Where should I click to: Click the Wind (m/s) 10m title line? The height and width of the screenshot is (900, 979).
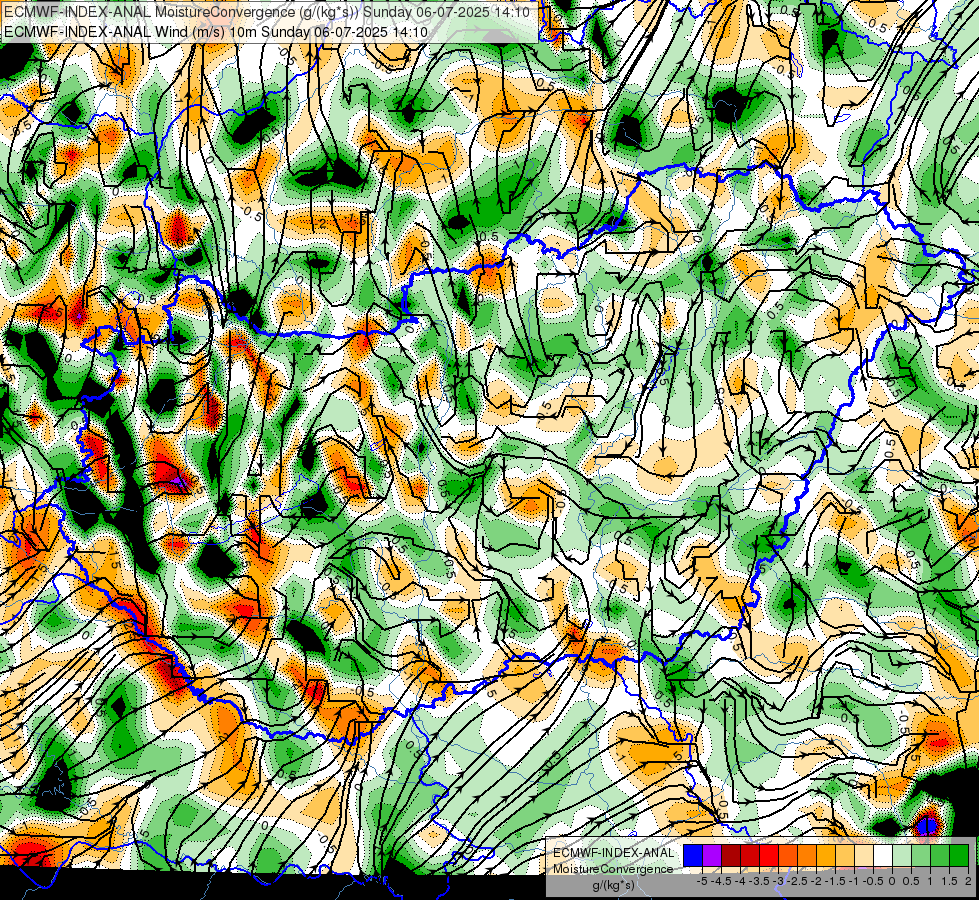click(215, 32)
